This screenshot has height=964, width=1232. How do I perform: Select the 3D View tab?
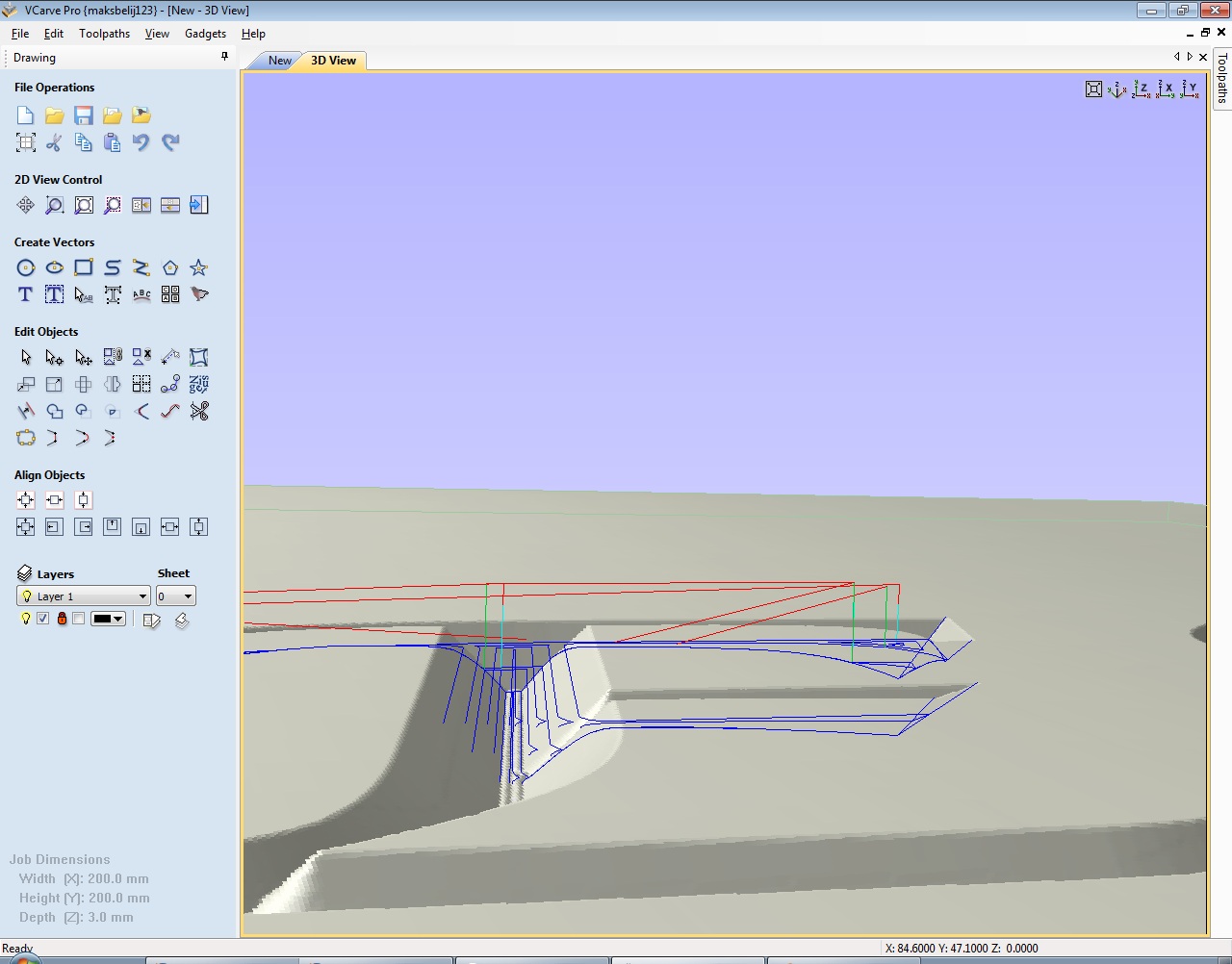(x=333, y=61)
